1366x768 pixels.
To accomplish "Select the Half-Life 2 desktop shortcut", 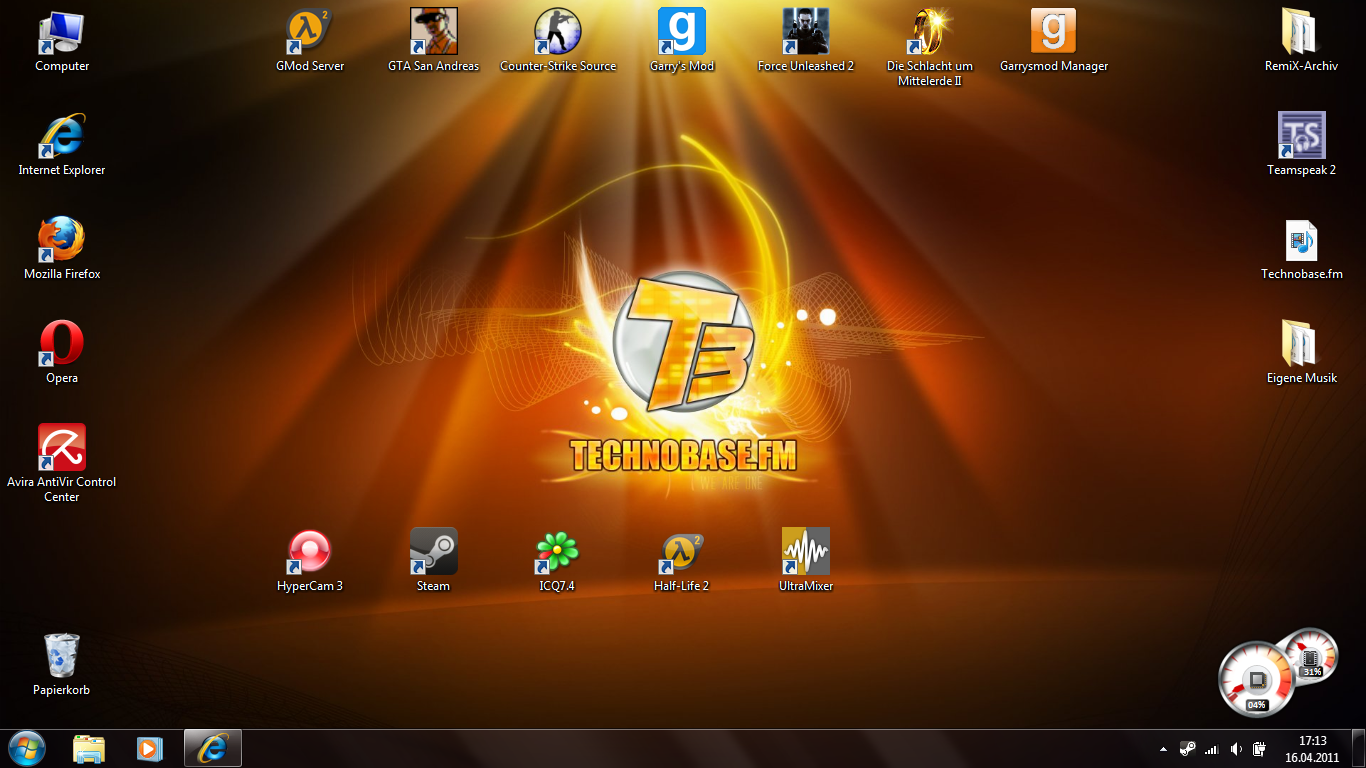I will click(x=681, y=552).
